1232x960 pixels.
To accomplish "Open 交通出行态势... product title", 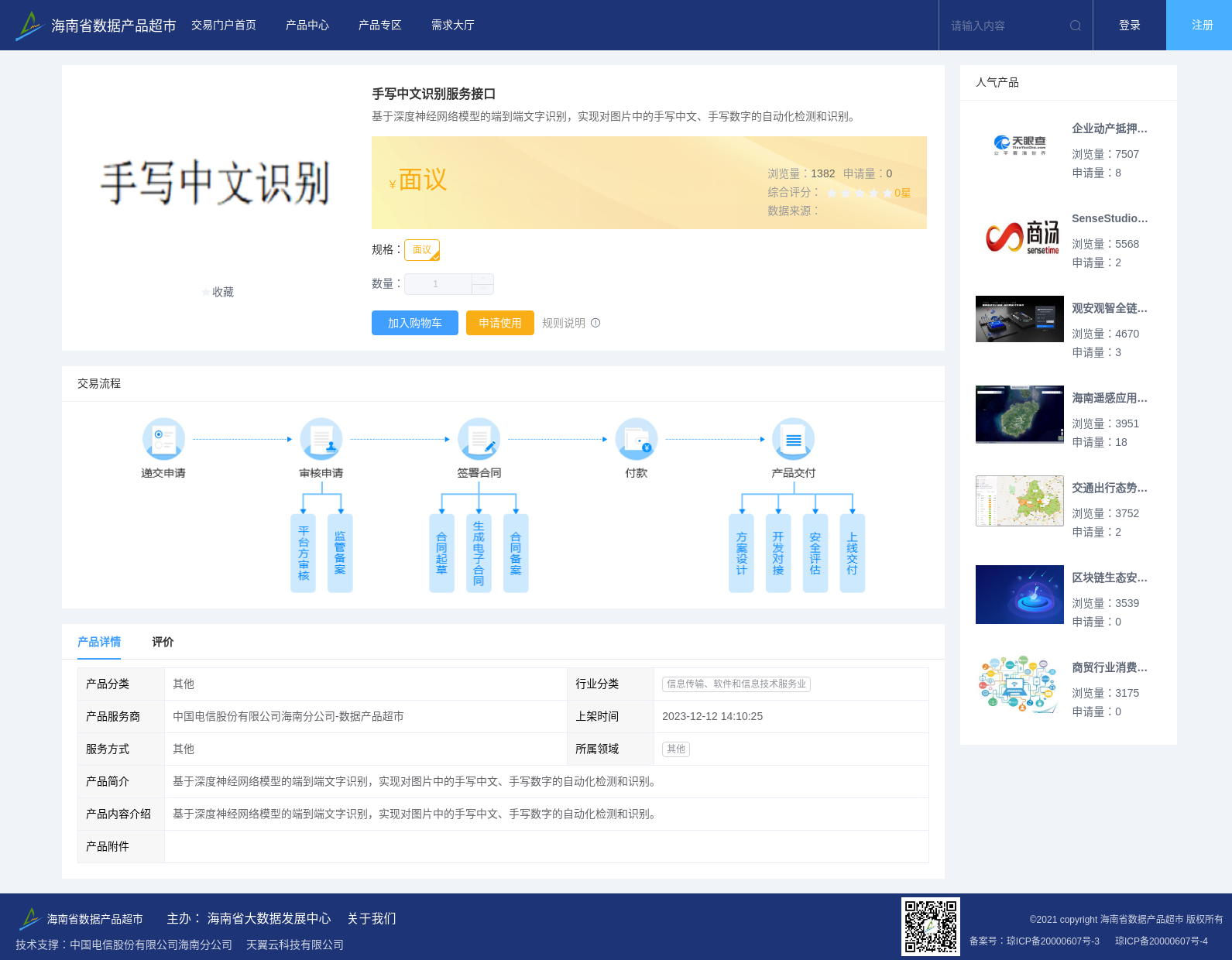I will [x=1110, y=488].
